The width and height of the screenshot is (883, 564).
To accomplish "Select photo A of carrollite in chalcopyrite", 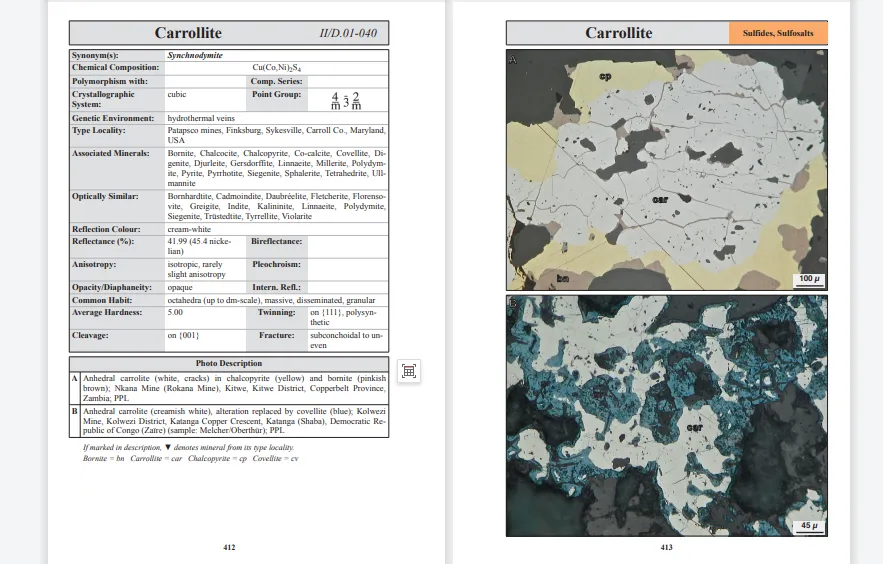I will coord(666,169).
